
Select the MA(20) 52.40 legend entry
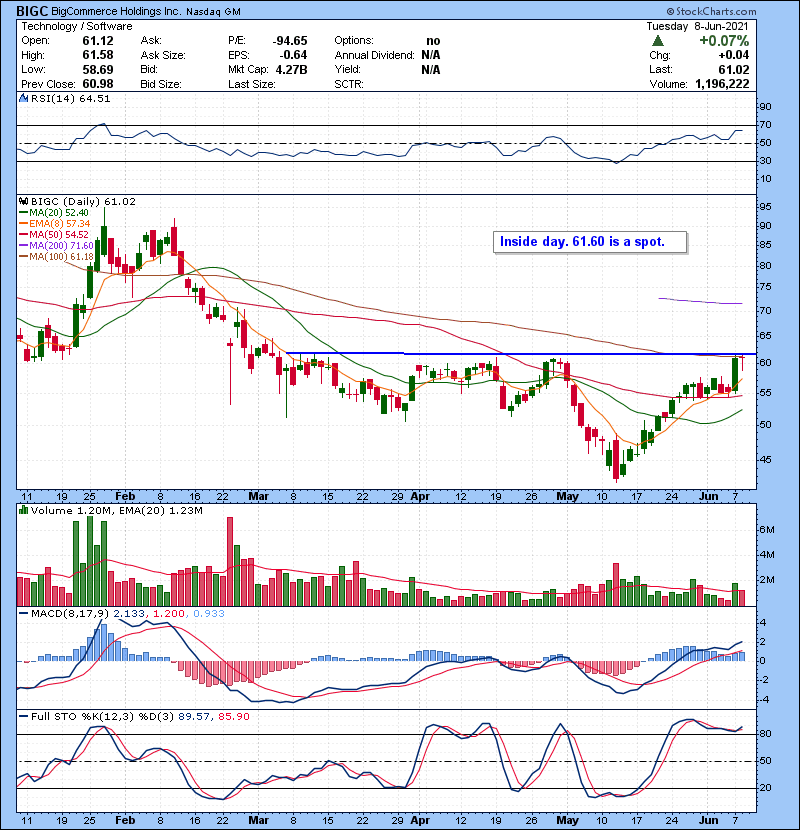[54, 213]
